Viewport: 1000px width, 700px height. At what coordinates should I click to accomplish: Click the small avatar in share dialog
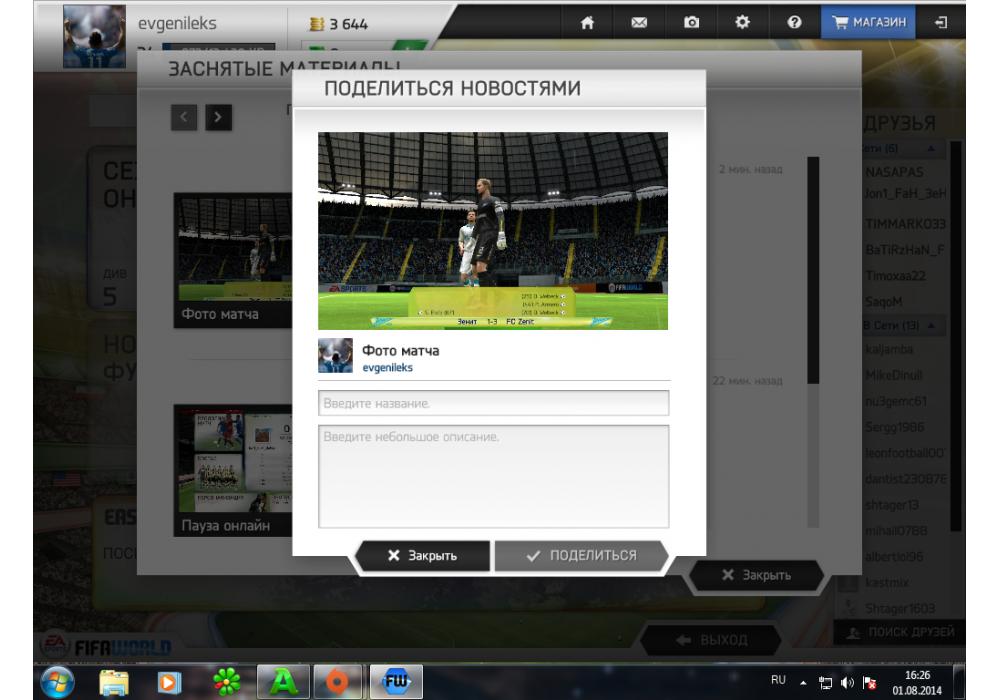pyautogui.click(x=335, y=356)
